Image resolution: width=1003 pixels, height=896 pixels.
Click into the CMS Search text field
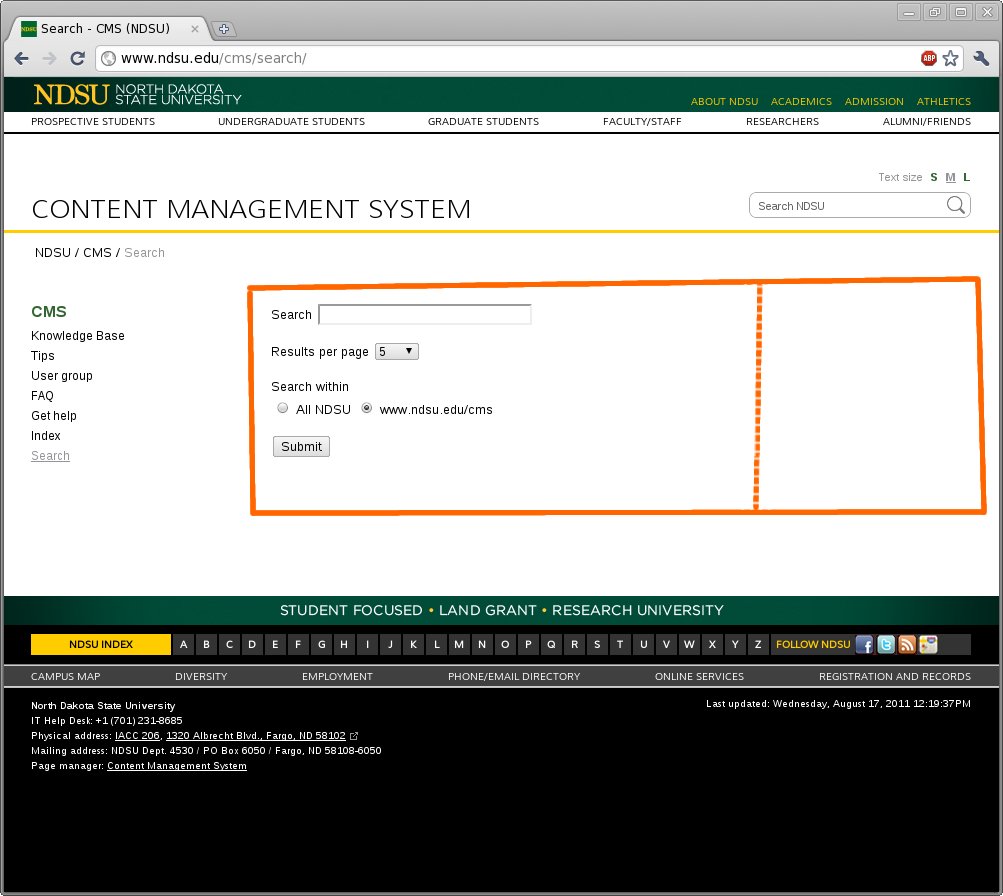point(424,315)
